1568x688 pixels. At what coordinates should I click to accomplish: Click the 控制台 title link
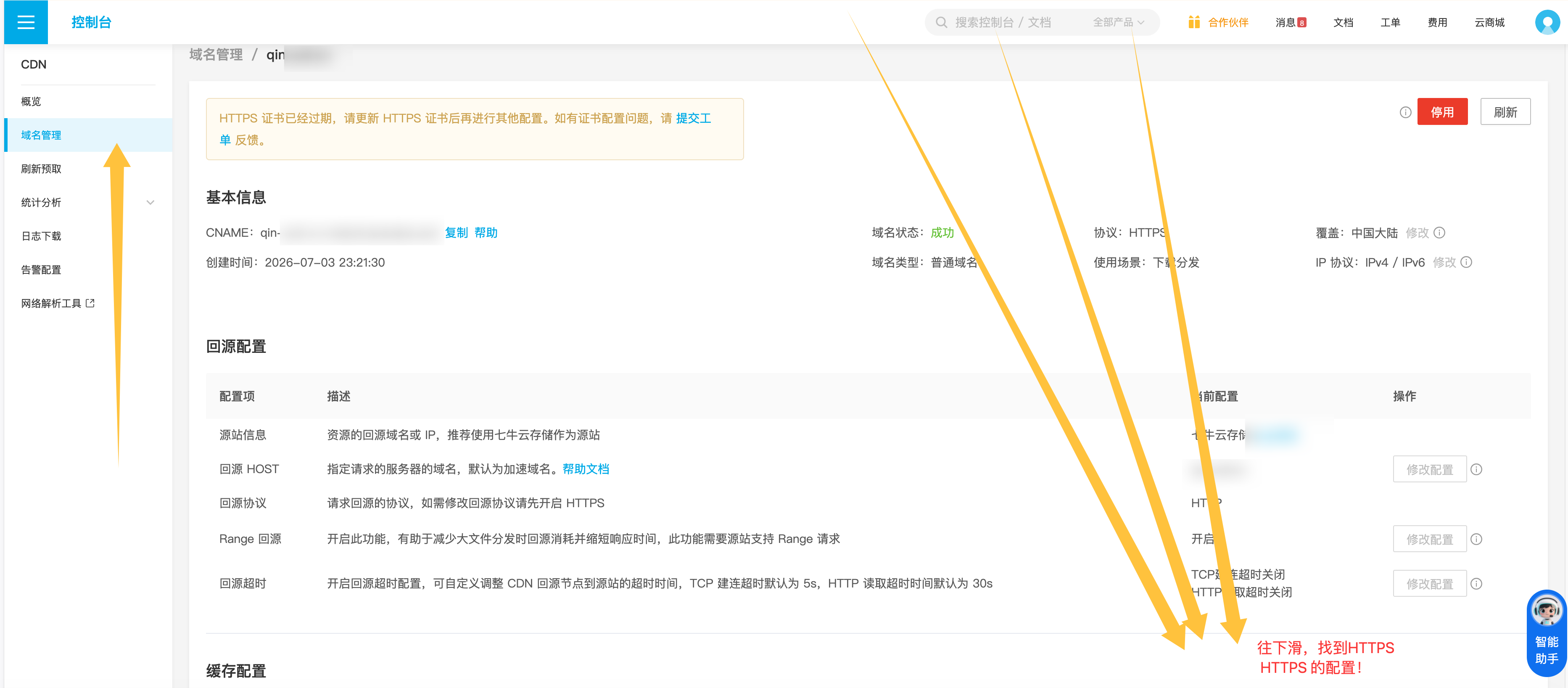[91, 23]
